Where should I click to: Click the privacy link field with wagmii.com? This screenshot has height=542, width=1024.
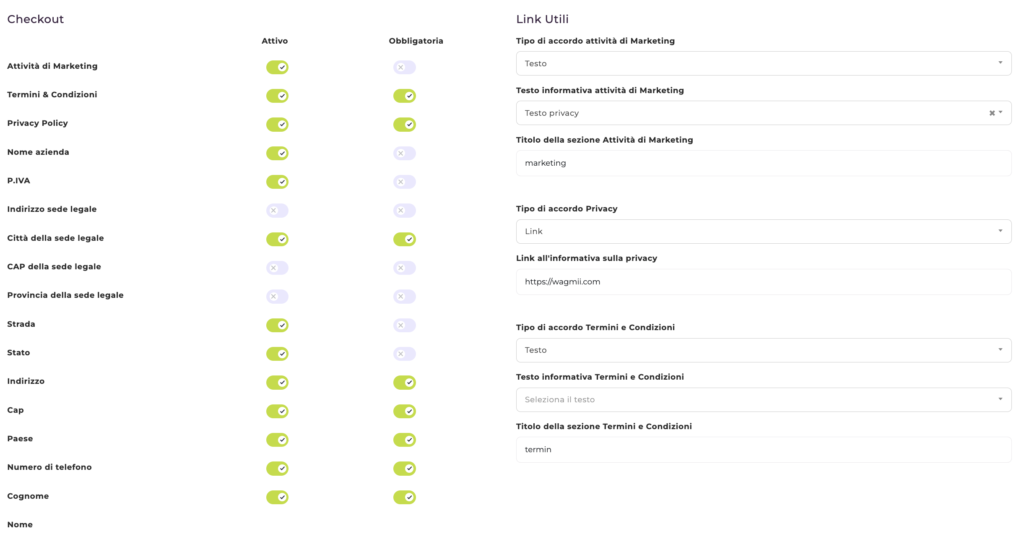(763, 282)
